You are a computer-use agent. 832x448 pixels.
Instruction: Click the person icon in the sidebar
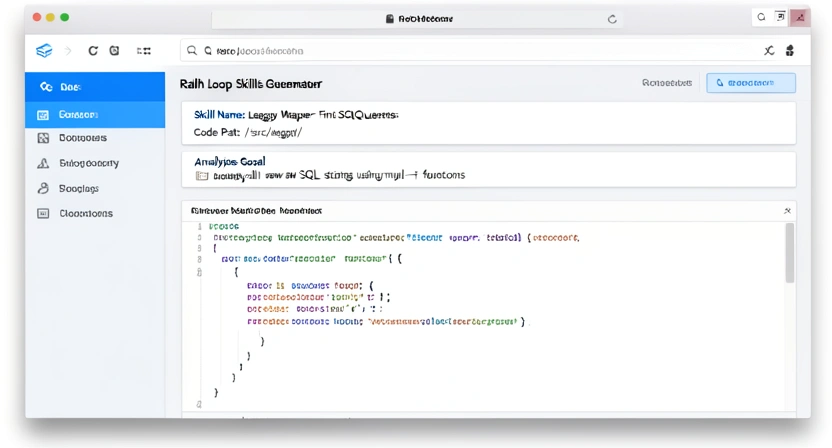(43, 188)
